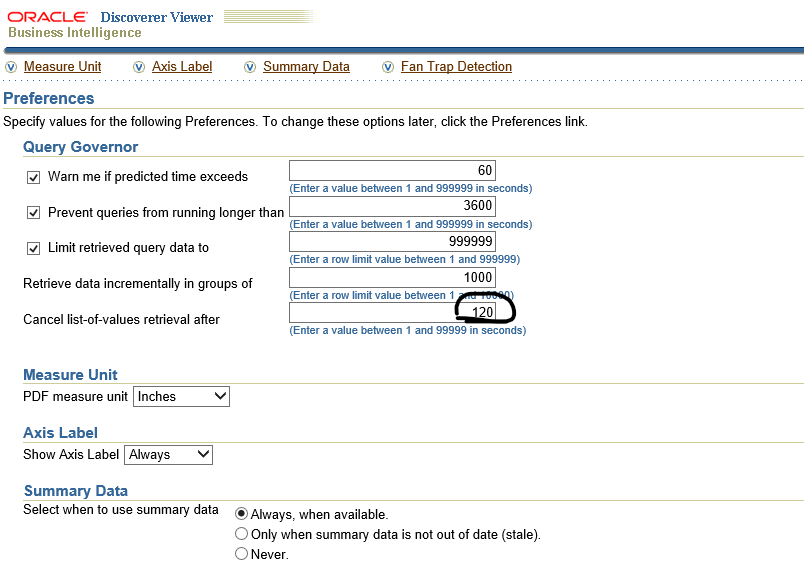Click the arrow icon beside Fan Trap Detection
The image size is (804, 567).
[x=388, y=67]
